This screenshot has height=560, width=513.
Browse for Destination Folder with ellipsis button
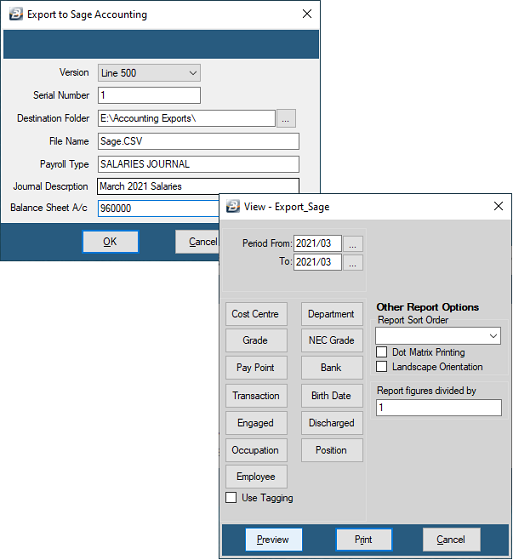tap(286, 119)
